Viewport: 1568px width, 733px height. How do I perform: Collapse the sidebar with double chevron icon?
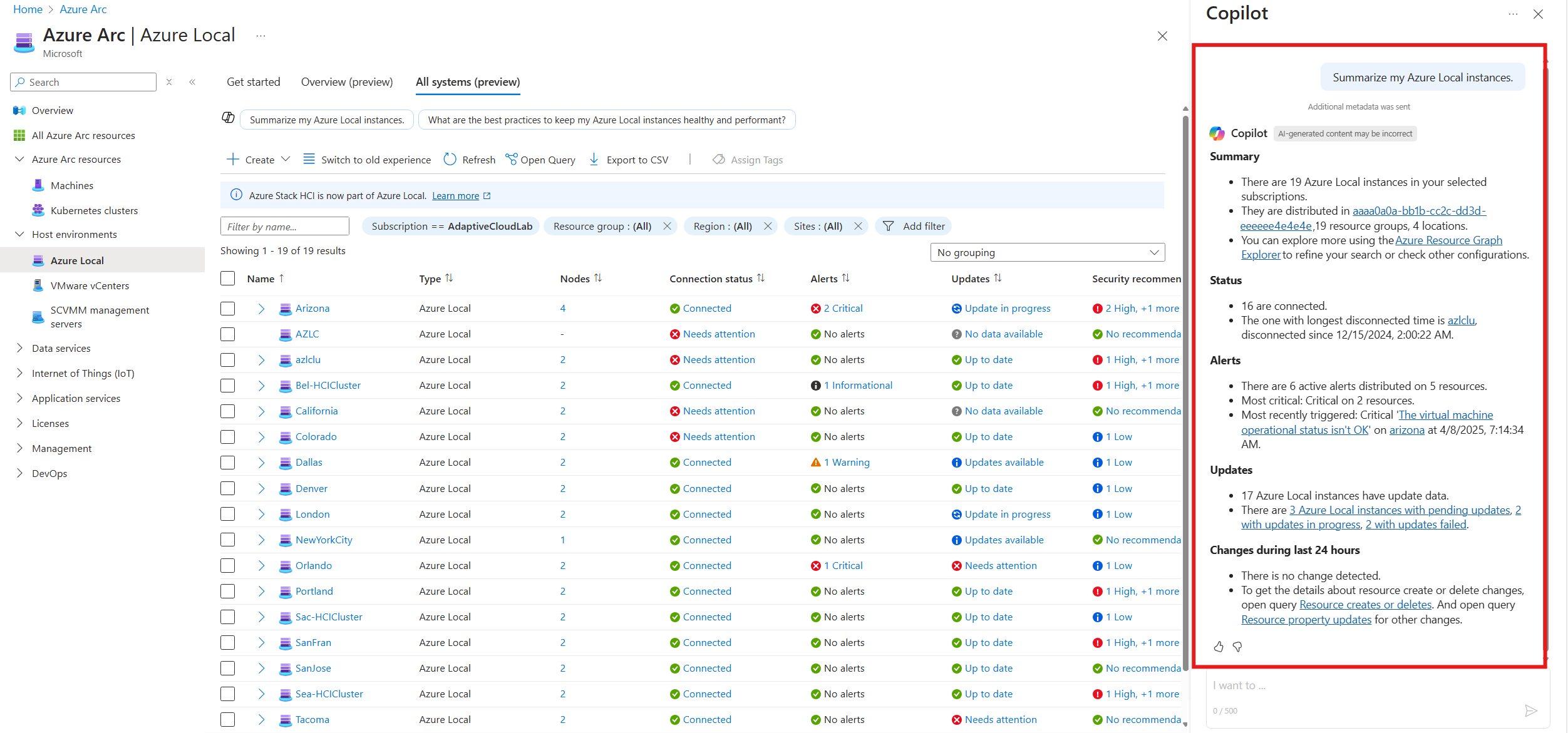pos(192,82)
